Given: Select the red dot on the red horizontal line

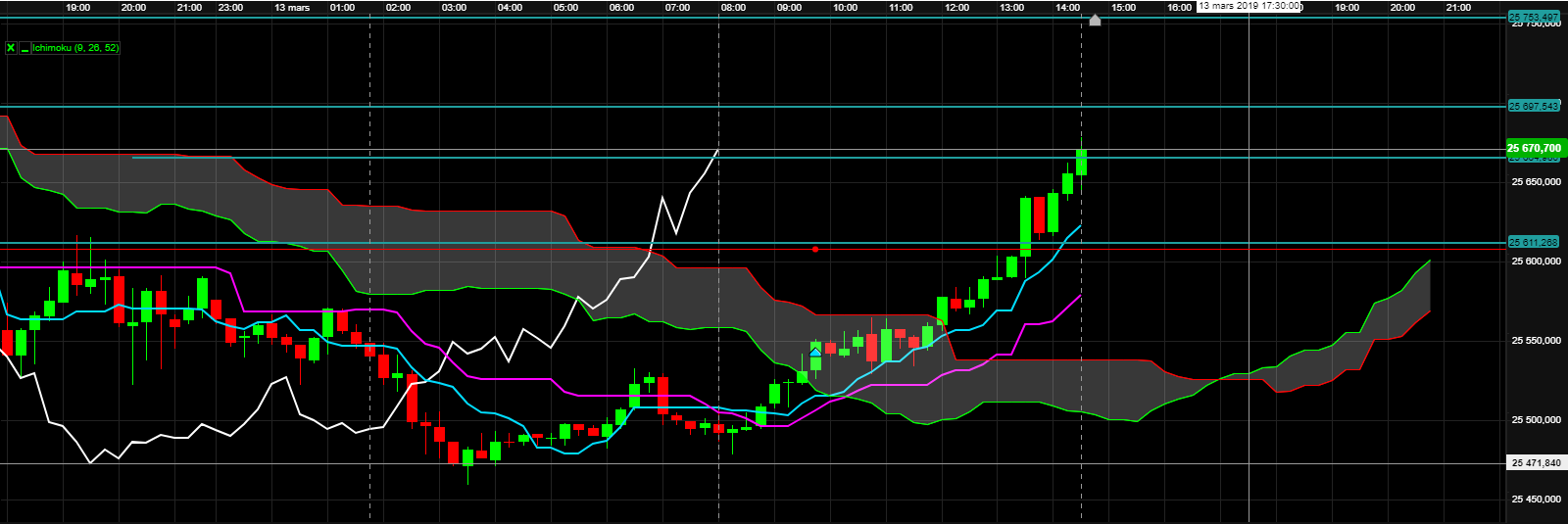Looking at the screenshot, I should point(815,249).
